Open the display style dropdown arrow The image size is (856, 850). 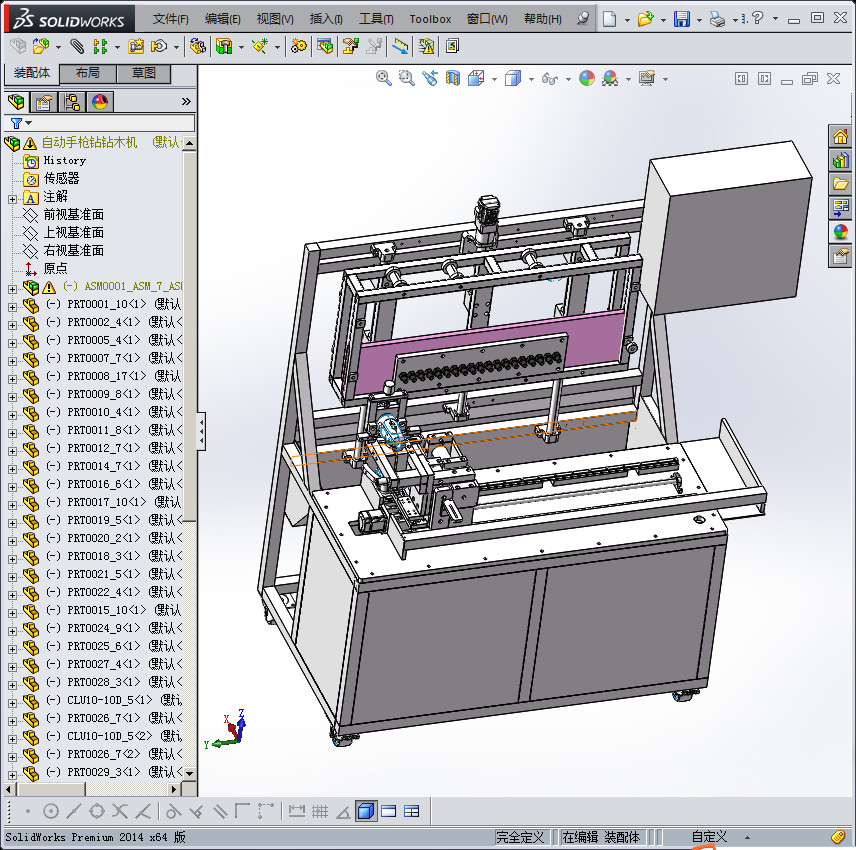(530, 78)
